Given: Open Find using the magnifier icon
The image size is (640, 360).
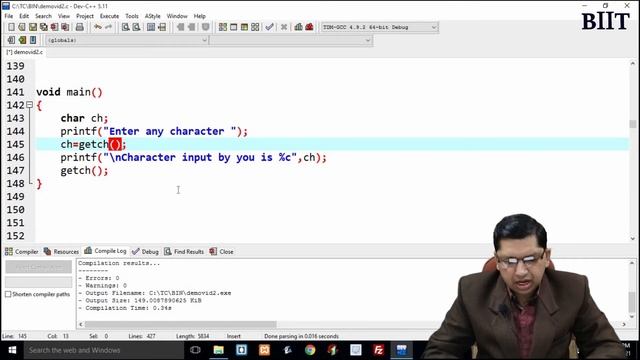Looking at the screenshot, I should point(126,27).
